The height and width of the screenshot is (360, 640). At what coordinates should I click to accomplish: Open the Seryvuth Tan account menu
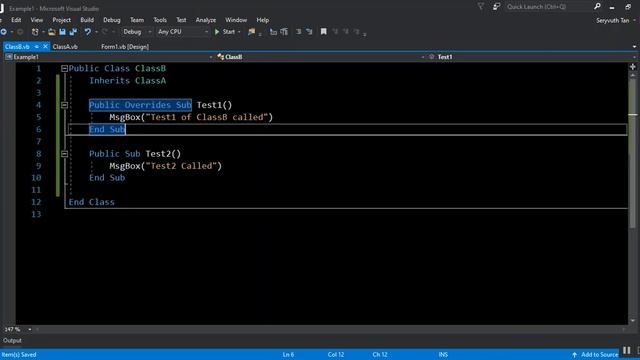[616, 20]
